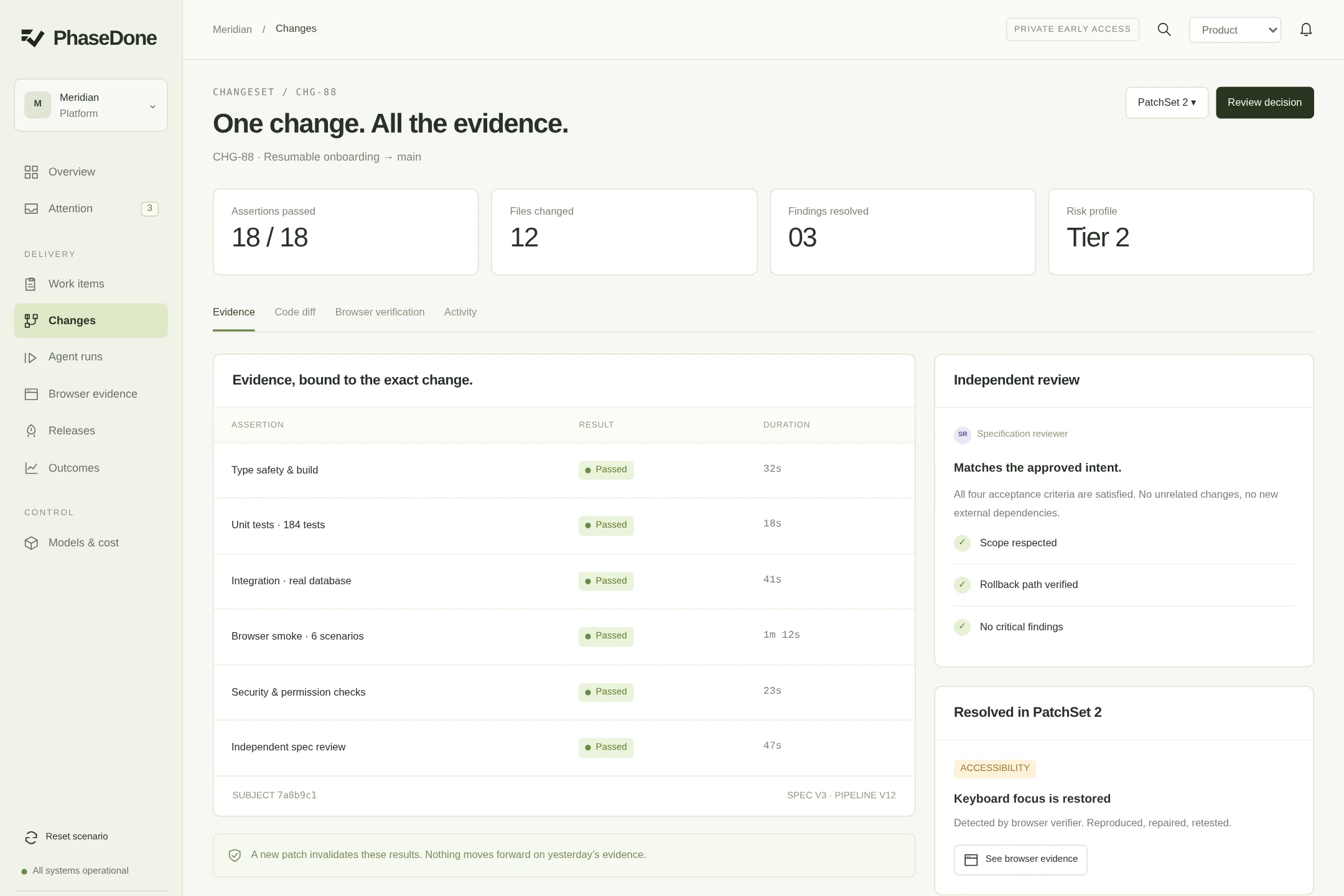Click the shield icon in patch notice
Screen dimensions: 1344x896
235,856
